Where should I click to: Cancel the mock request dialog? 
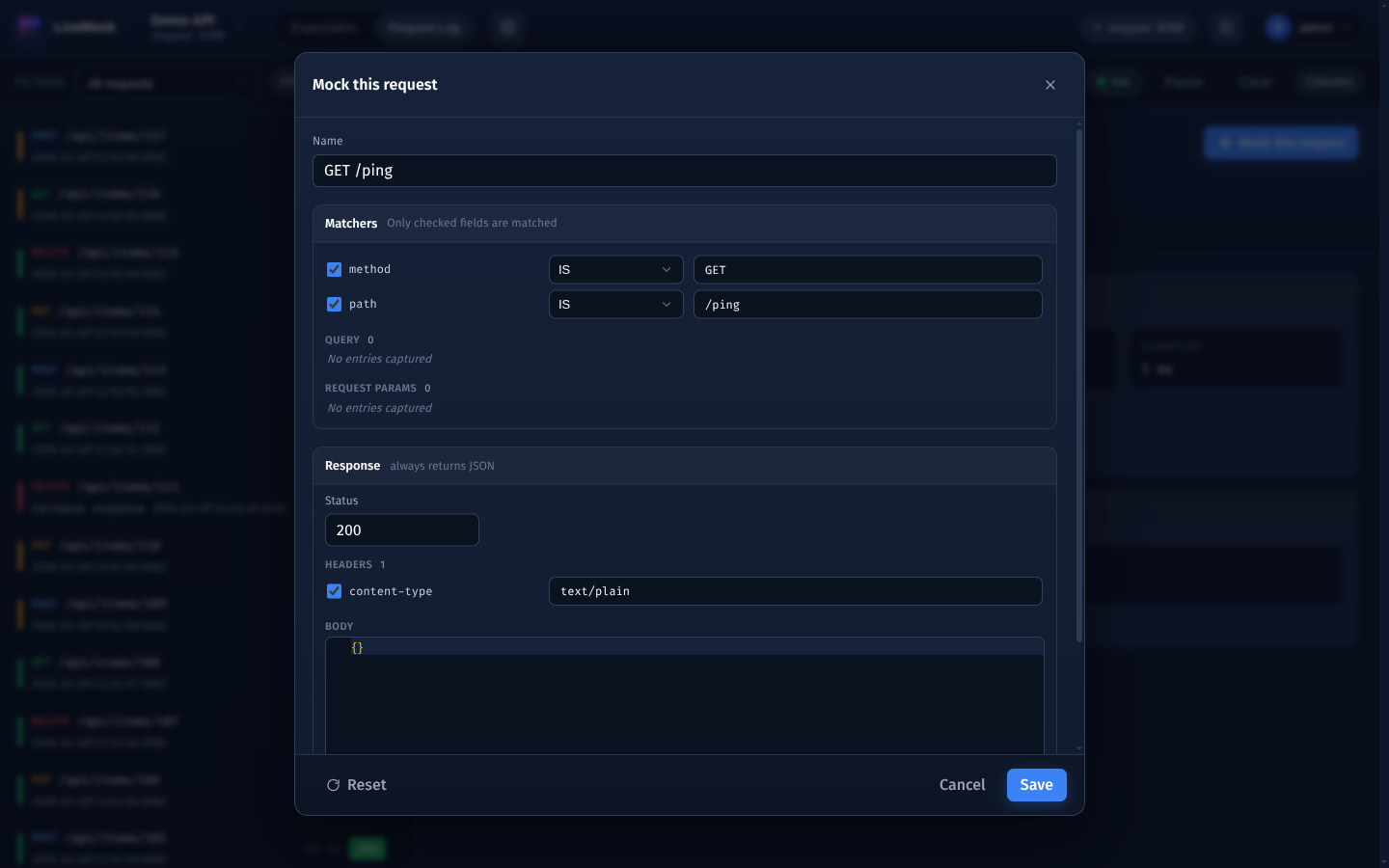(x=963, y=785)
